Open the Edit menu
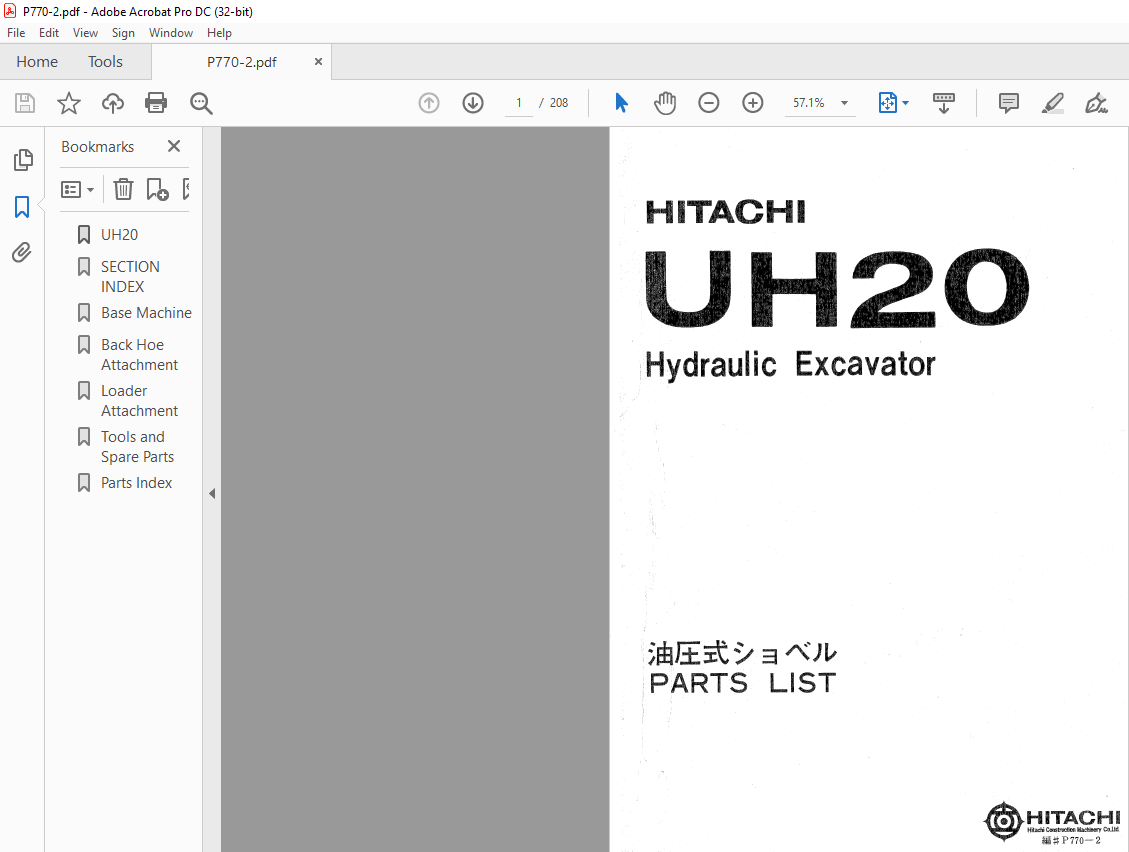Screen dimensions: 1129x852 [x=49, y=32]
